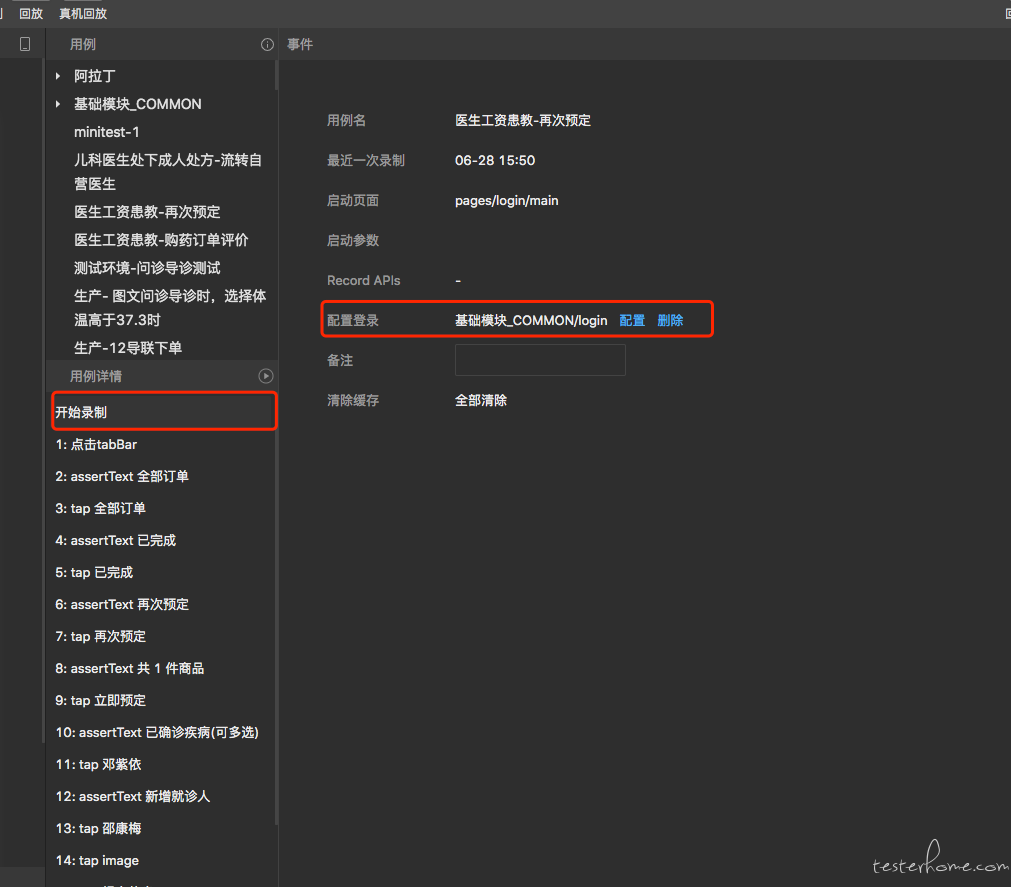Open 医生工资患教-购药订单评价 test case

161,240
